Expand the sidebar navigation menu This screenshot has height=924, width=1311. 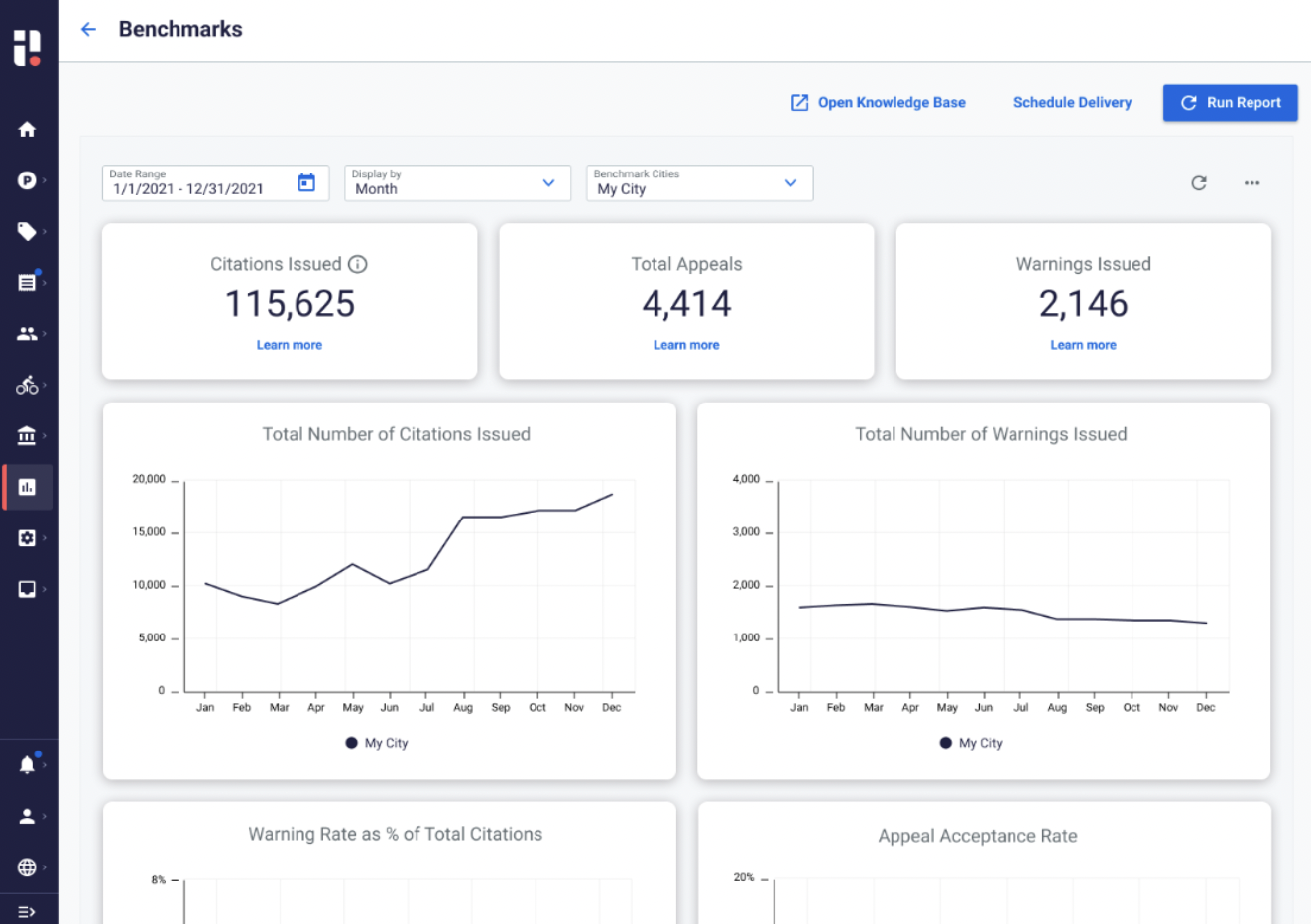pyautogui.click(x=27, y=911)
